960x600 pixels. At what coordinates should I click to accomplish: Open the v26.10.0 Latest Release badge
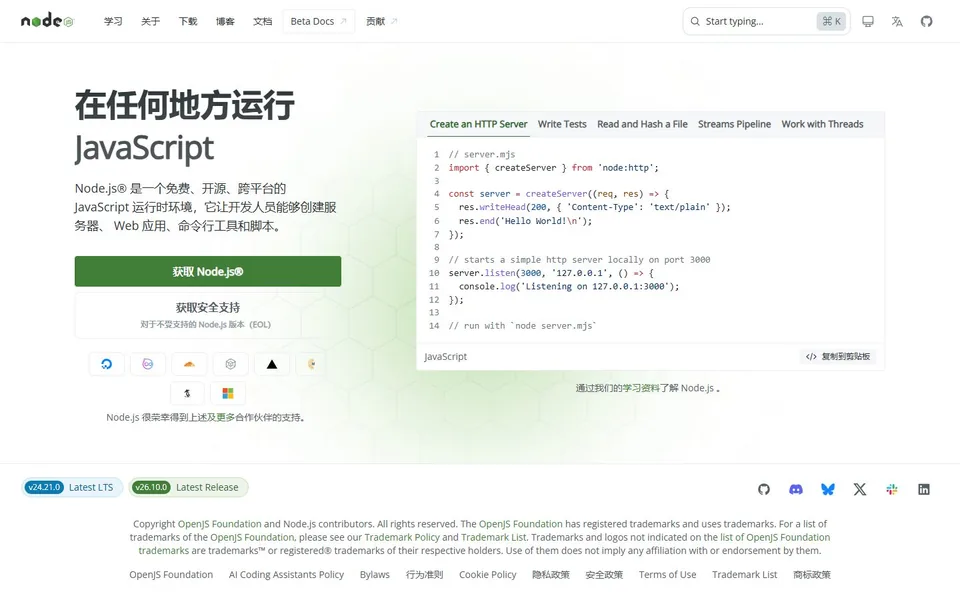click(189, 487)
